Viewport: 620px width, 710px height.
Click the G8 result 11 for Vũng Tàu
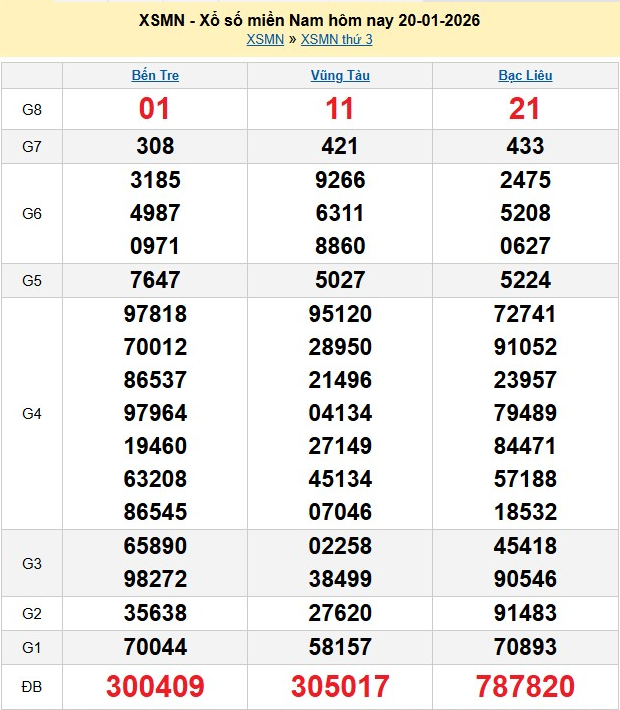(340, 109)
